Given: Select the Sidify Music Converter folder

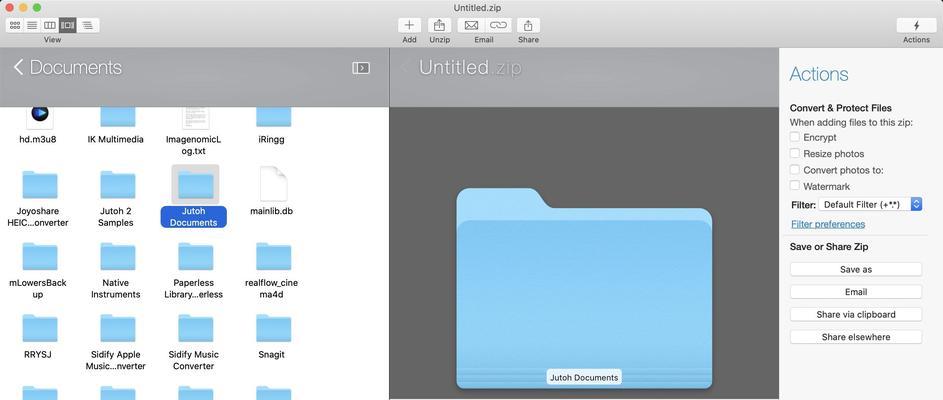Looking at the screenshot, I should [195, 328].
